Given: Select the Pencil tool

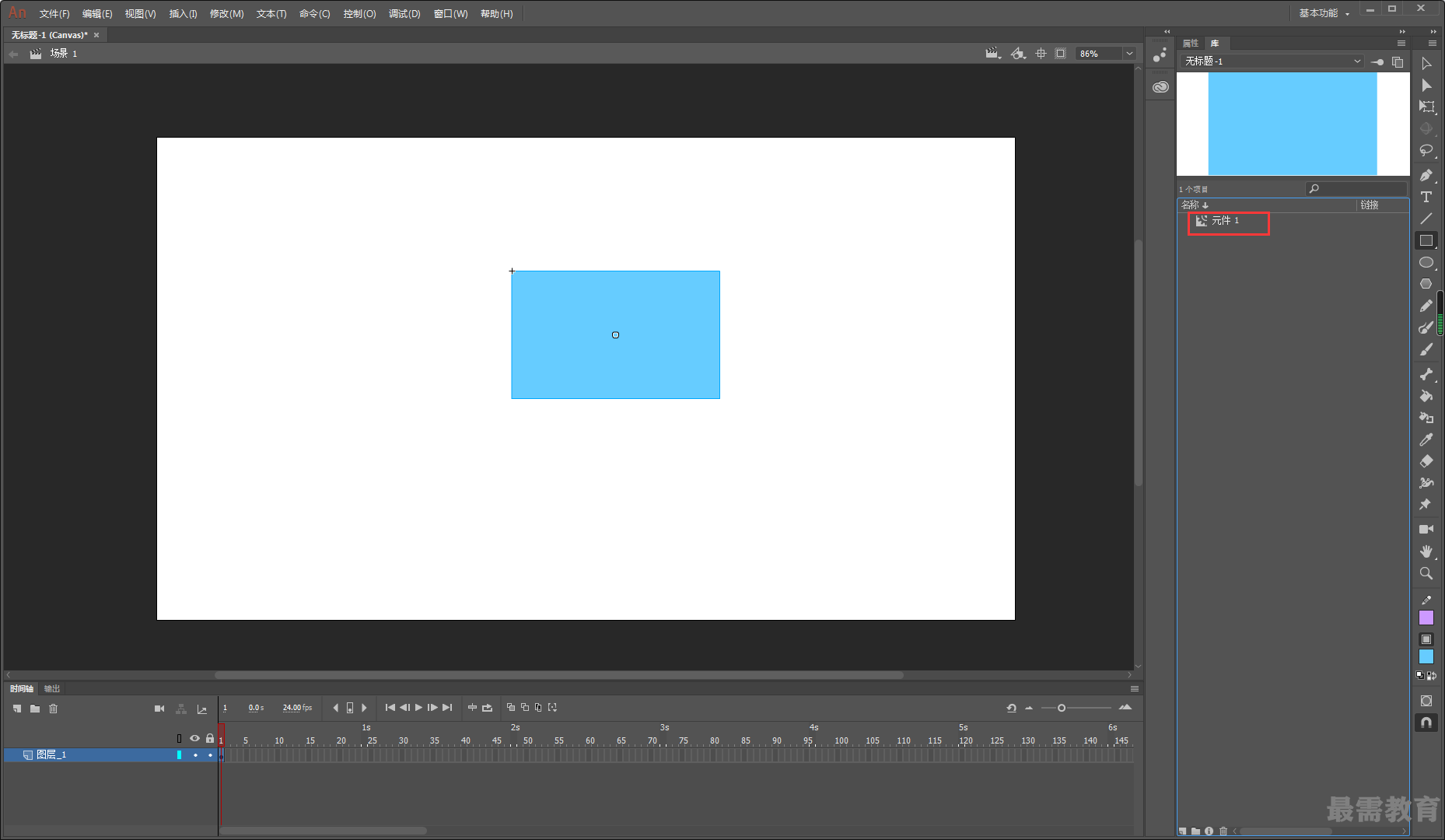Looking at the screenshot, I should pyautogui.click(x=1426, y=306).
